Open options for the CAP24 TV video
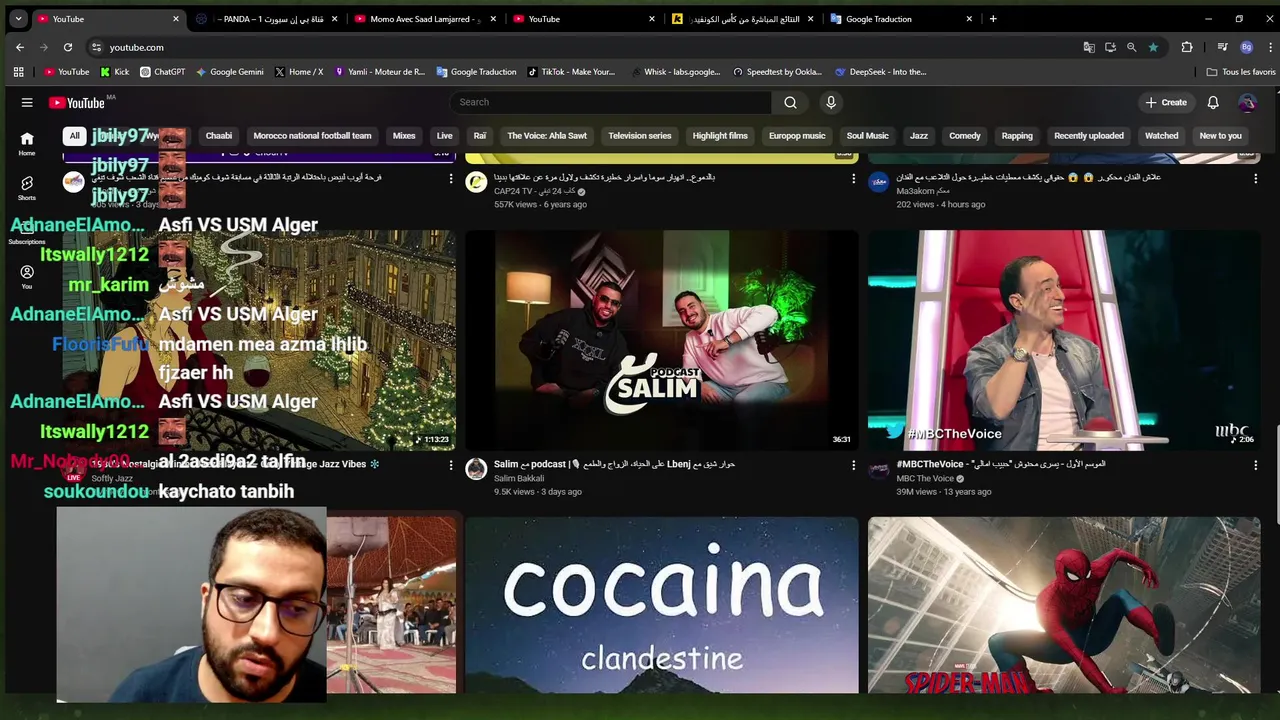The width and height of the screenshot is (1280, 720). pyautogui.click(x=853, y=178)
